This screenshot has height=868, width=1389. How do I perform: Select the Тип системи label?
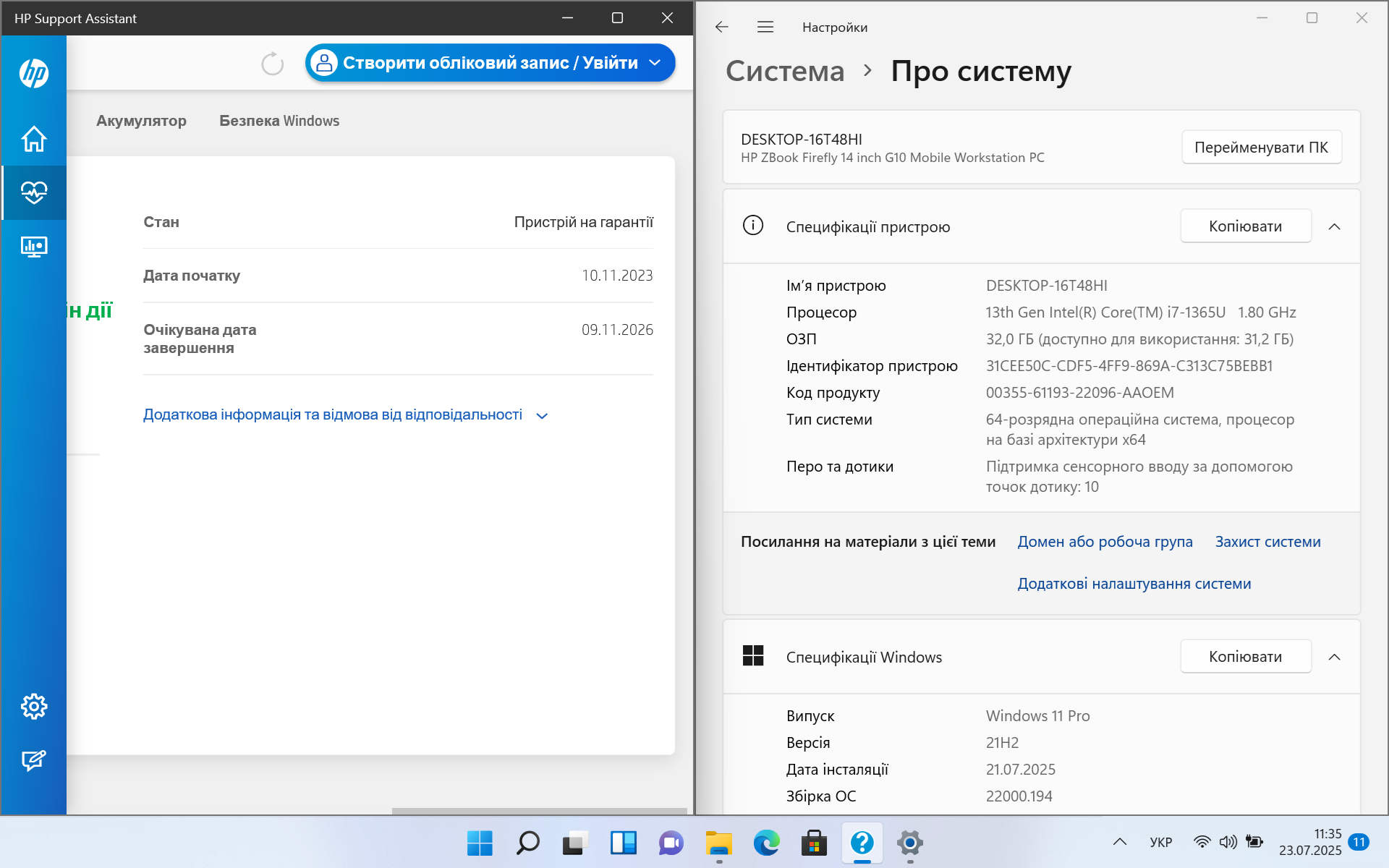pos(829,420)
